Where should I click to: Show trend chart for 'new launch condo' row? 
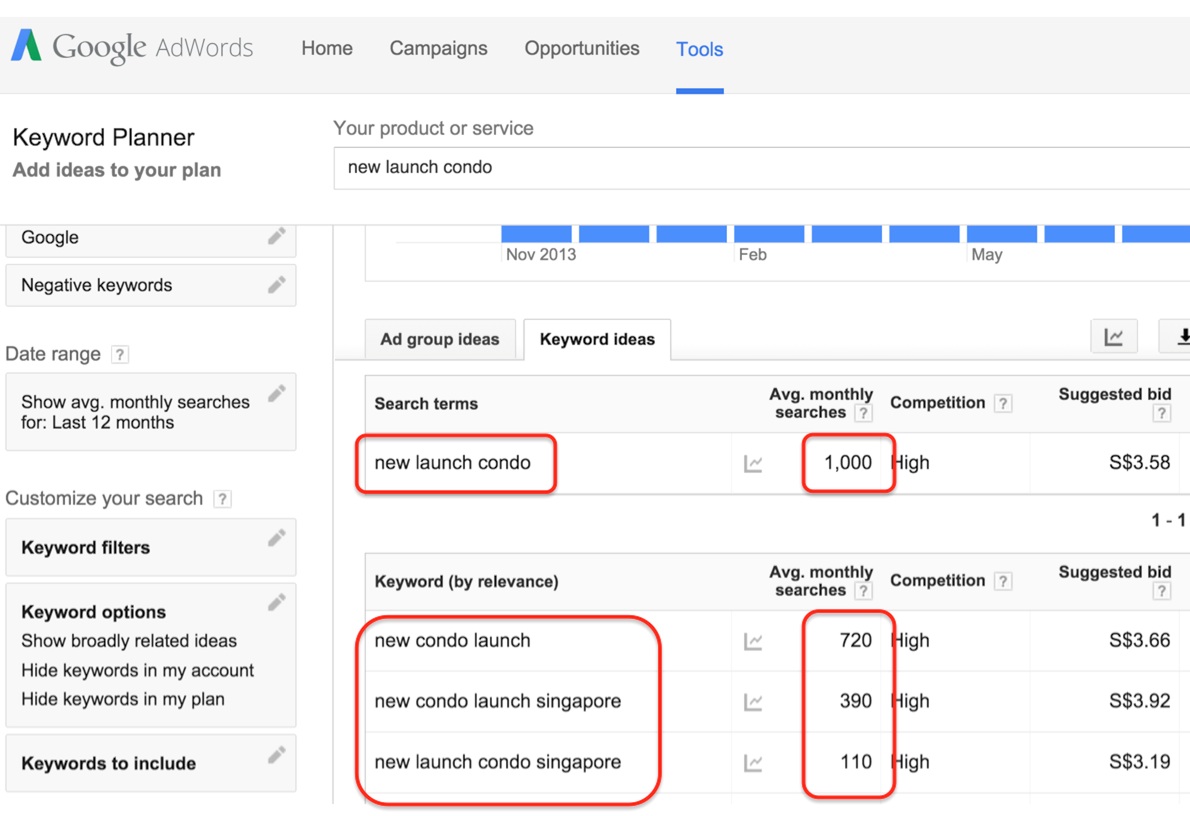[x=753, y=463]
